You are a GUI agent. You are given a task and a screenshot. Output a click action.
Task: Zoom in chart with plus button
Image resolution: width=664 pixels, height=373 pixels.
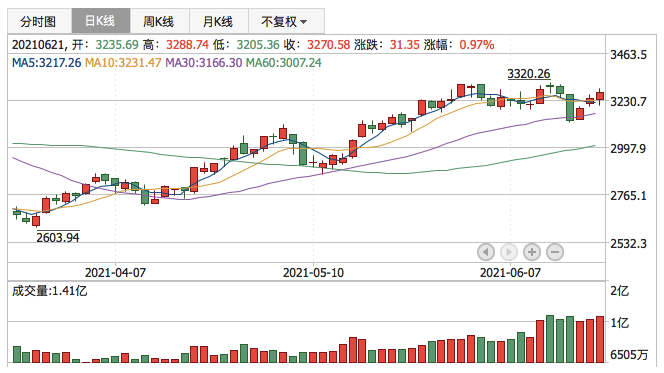pos(532,252)
